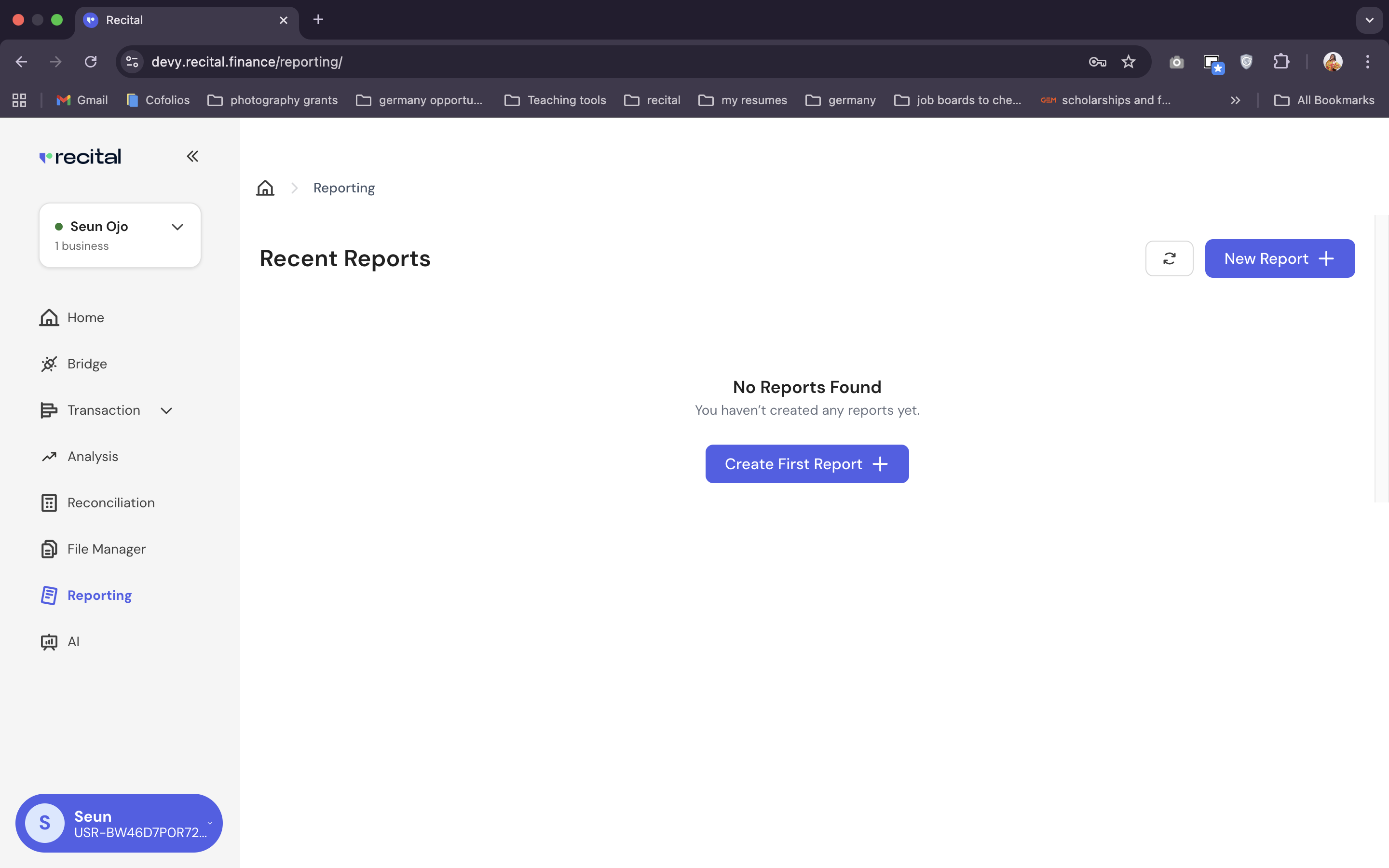1389x868 pixels.
Task: Click the Recital logo
Action: [x=80, y=156]
